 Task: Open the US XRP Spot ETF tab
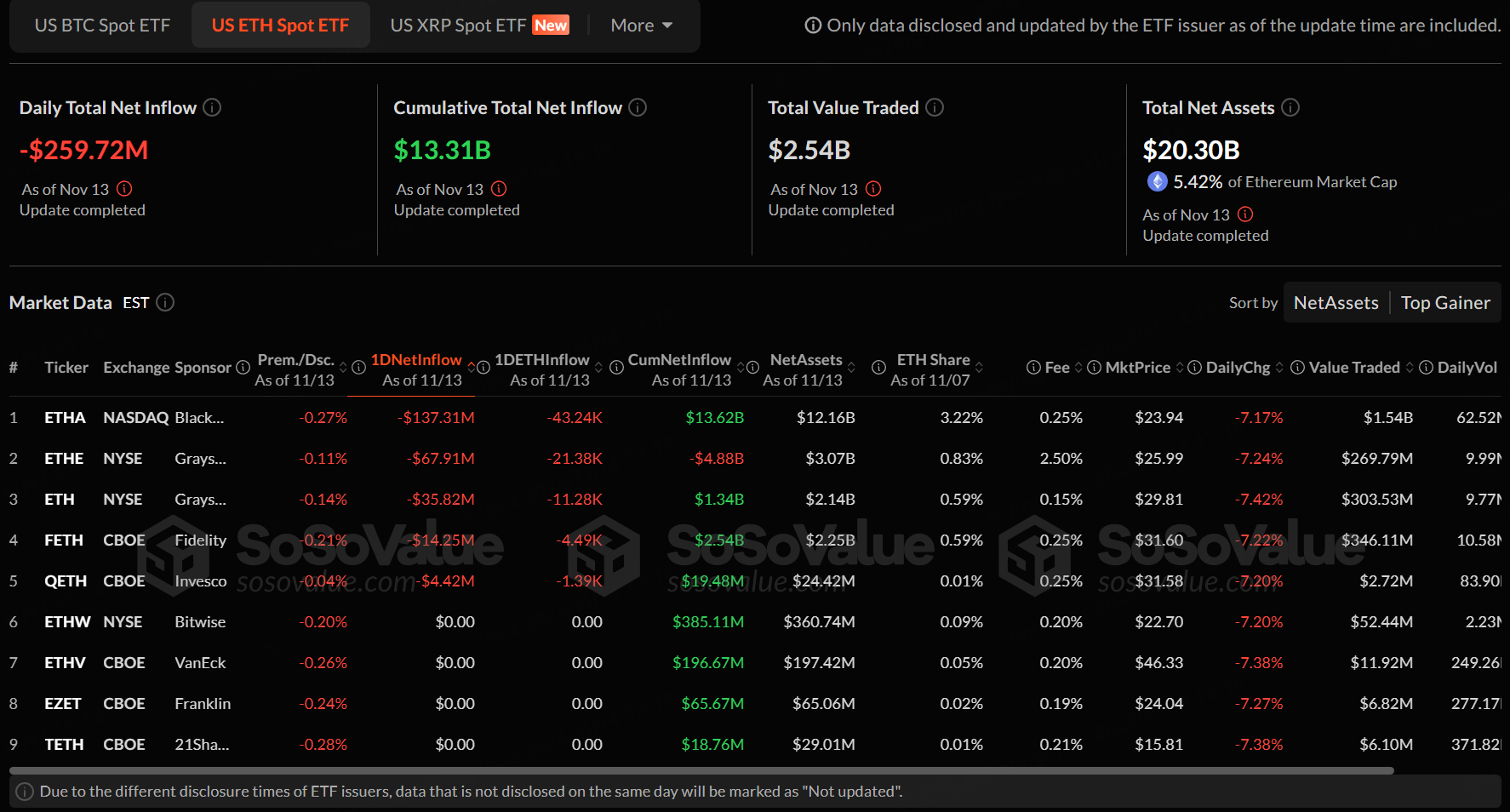(x=478, y=26)
